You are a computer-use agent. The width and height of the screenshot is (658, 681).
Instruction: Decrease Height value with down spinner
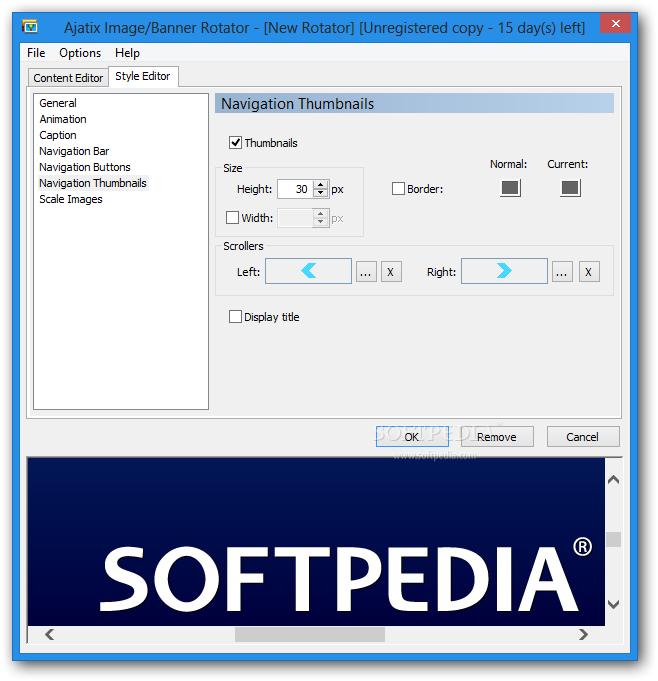[321, 193]
